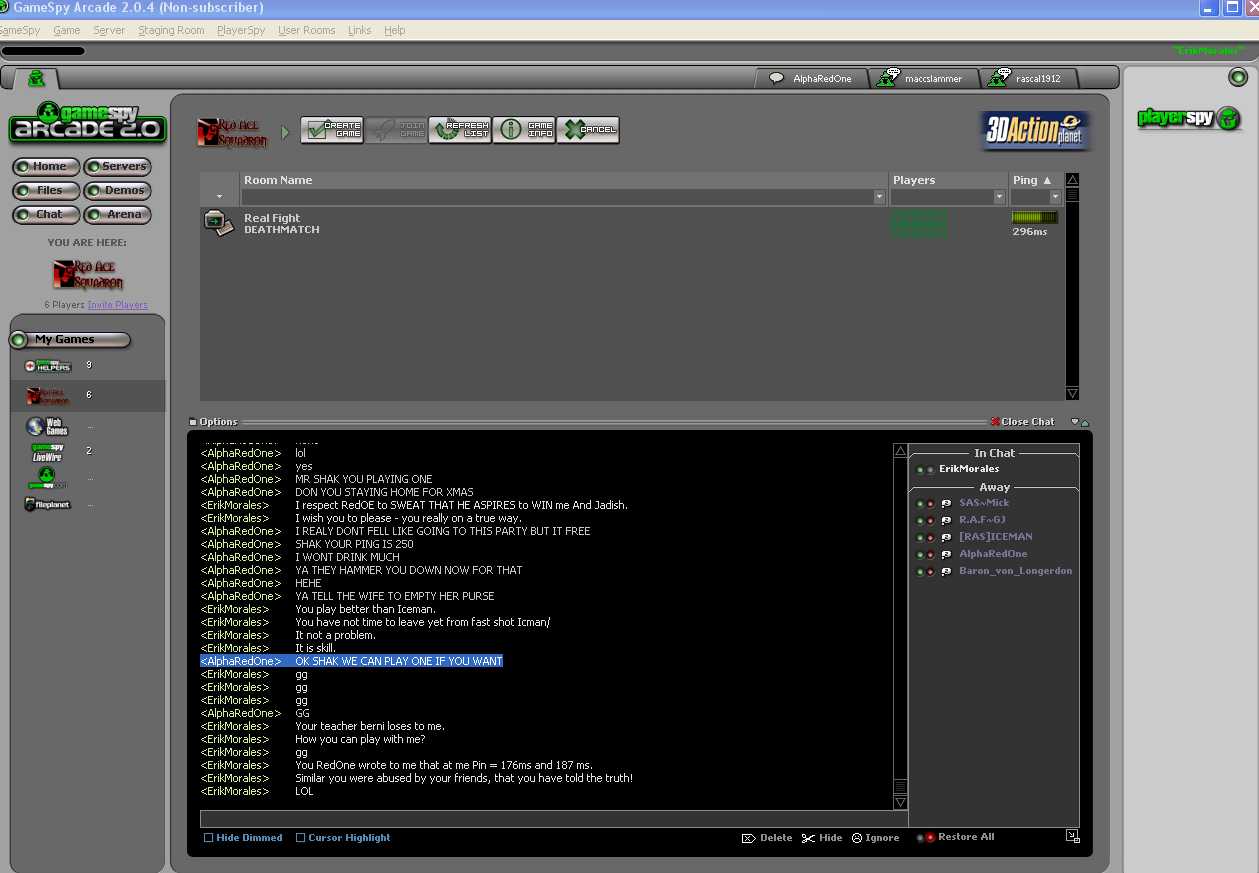Screen dimensions: 1259x873
Task: Click the chat panel collapse arrows
Action: [1080, 422]
